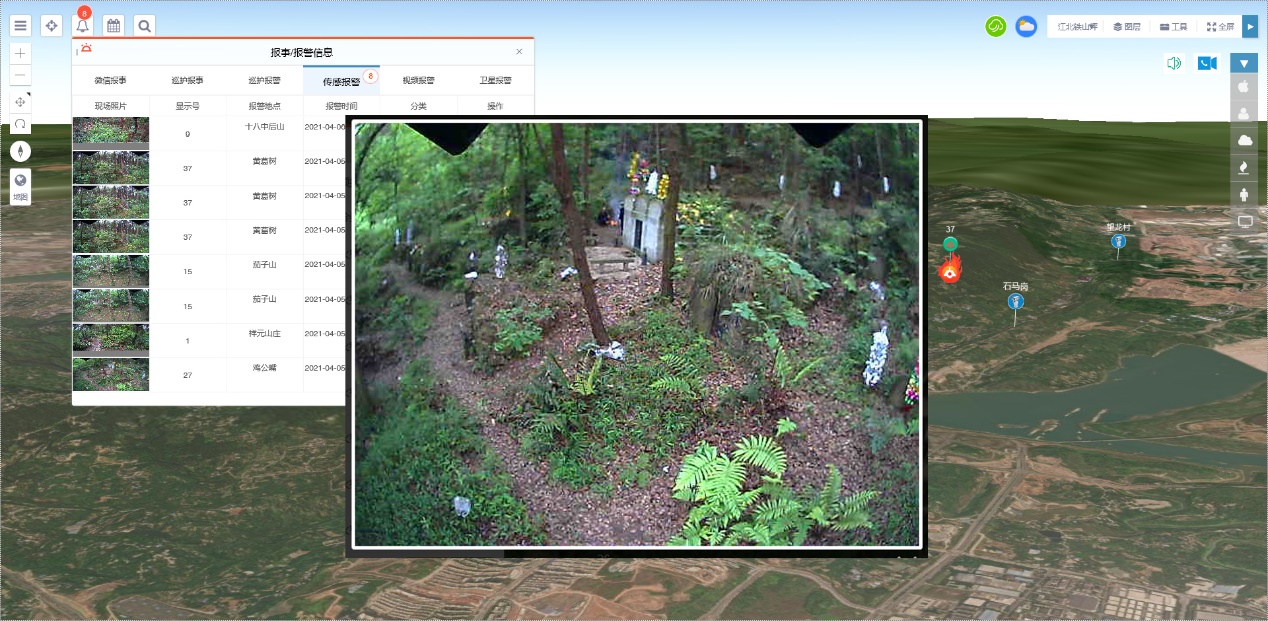Click the monitor screen sidebar icon
Image resolution: width=1268 pixels, height=621 pixels.
click(x=1244, y=221)
